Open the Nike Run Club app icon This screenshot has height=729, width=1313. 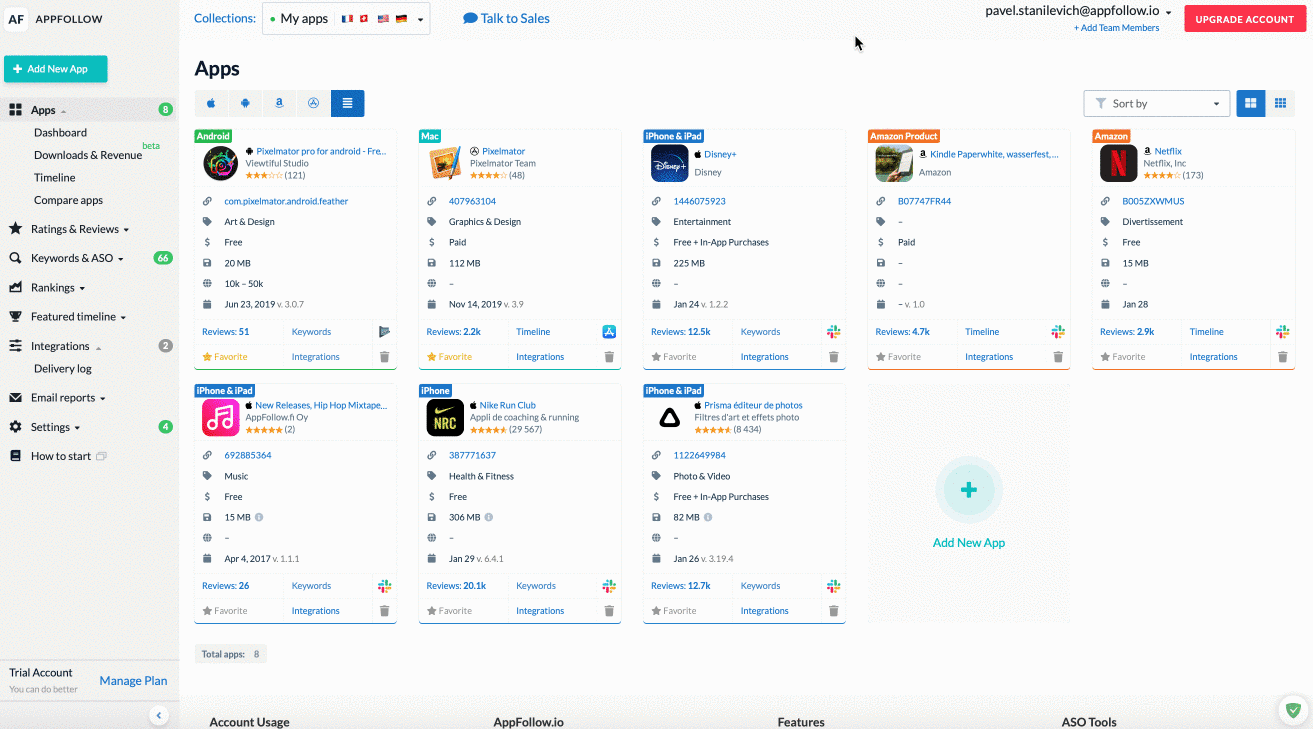click(445, 417)
